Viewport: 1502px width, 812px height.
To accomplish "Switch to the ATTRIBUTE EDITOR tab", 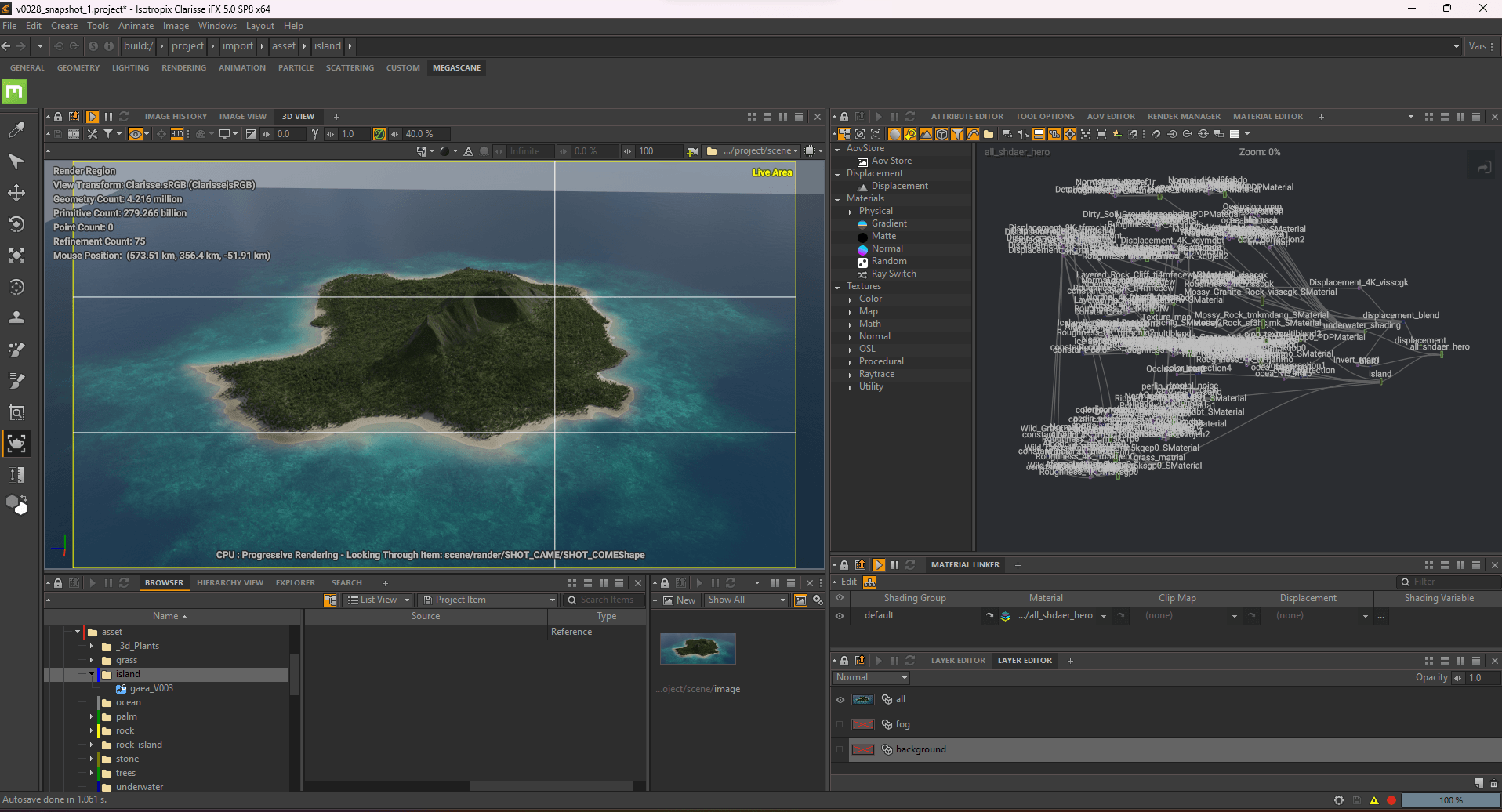I will [x=967, y=117].
